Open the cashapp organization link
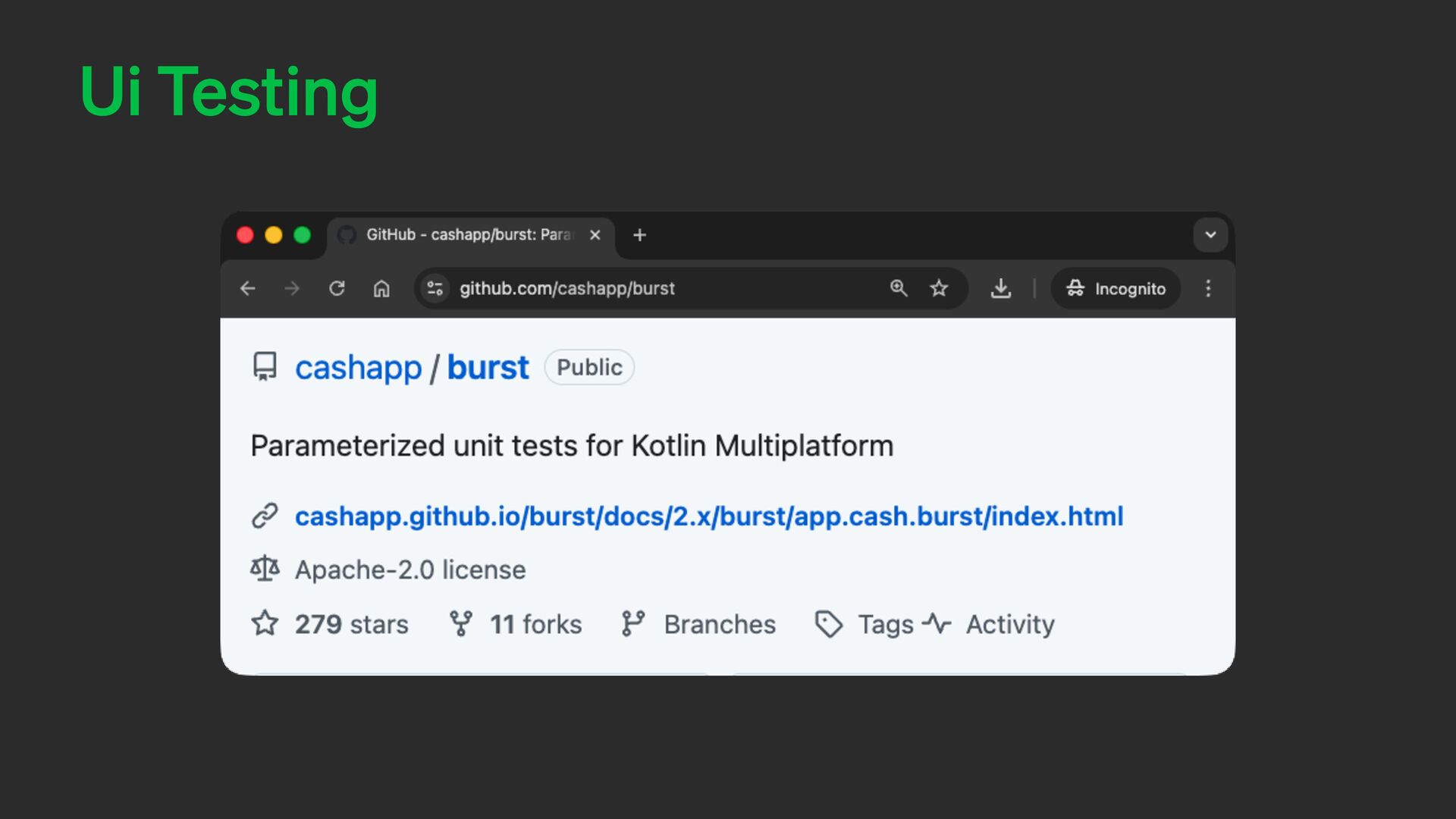The image size is (1456, 819). coord(358,368)
